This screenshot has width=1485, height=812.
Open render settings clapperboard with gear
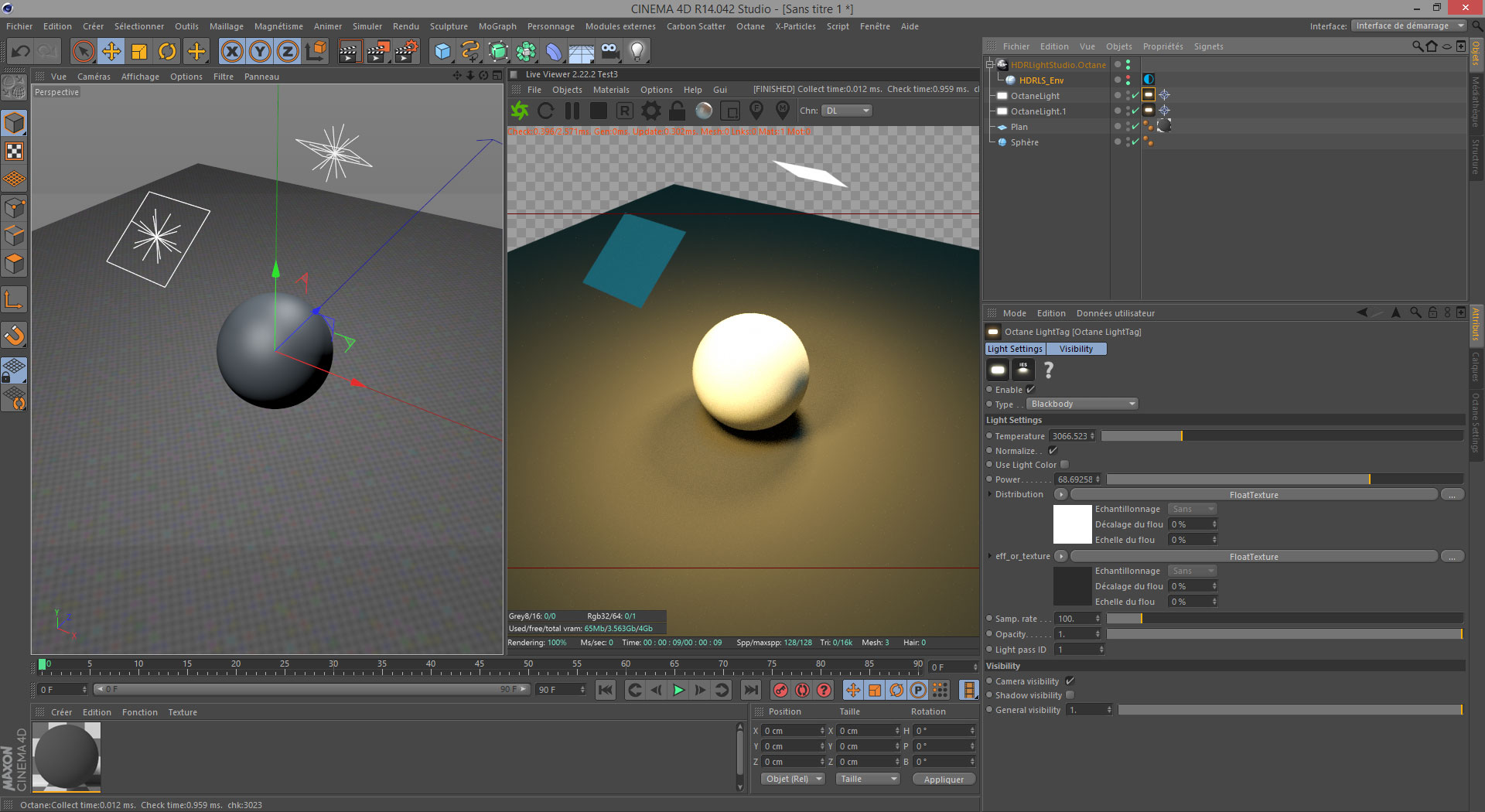pyautogui.click(x=407, y=52)
